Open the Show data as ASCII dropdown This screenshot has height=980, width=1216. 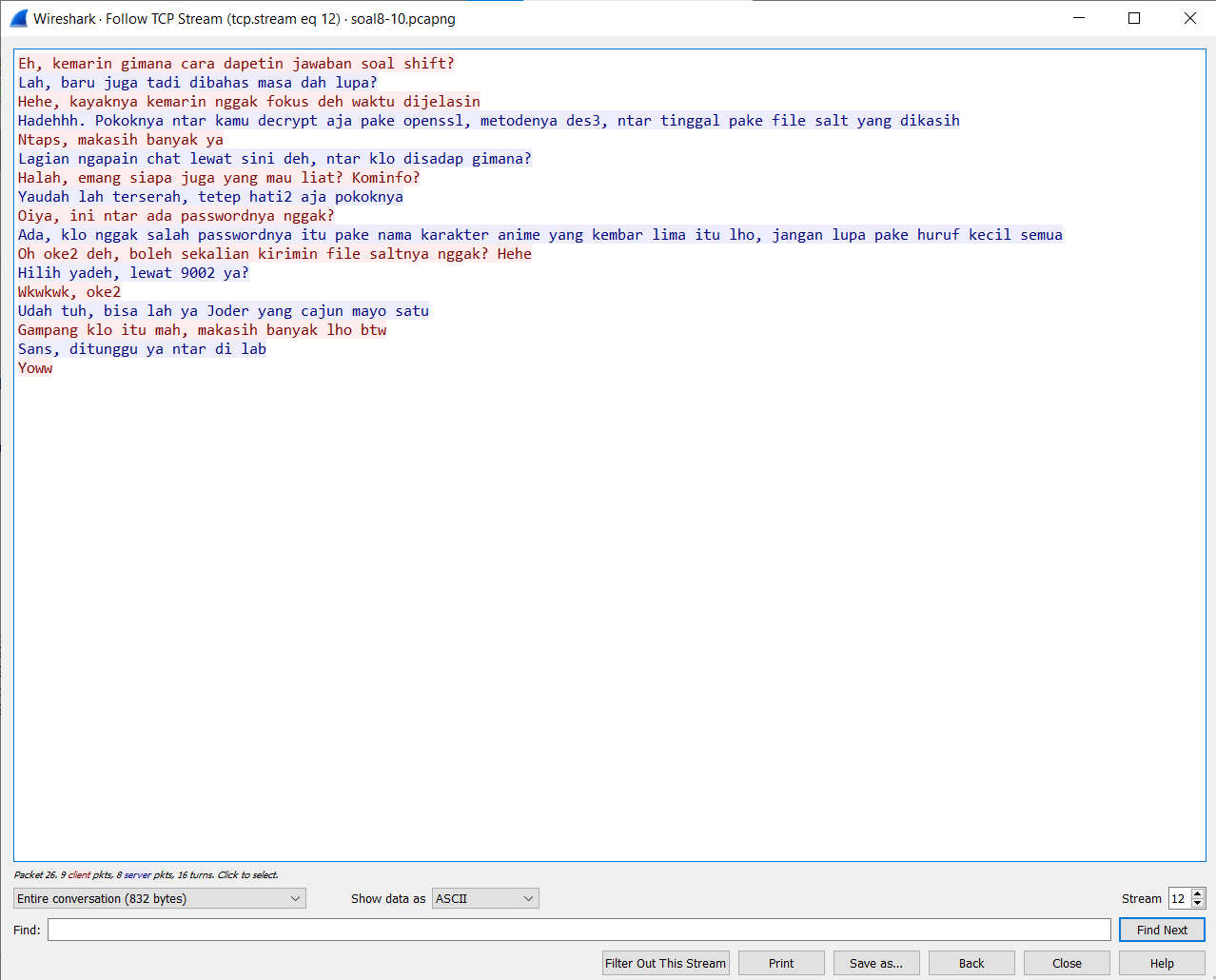(x=485, y=898)
